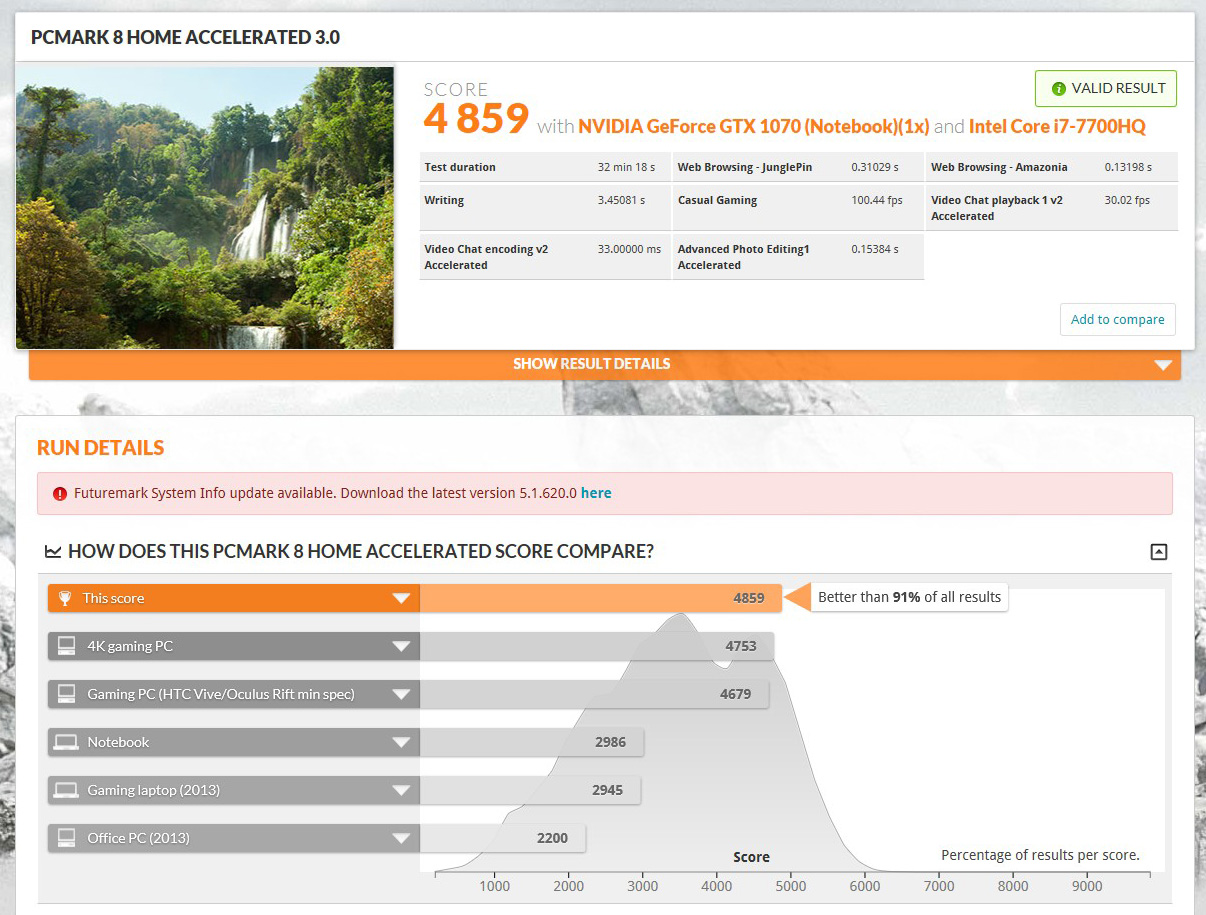
Task: Click the white arrow on Show Result Details bar
Action: coord(1163,365)
